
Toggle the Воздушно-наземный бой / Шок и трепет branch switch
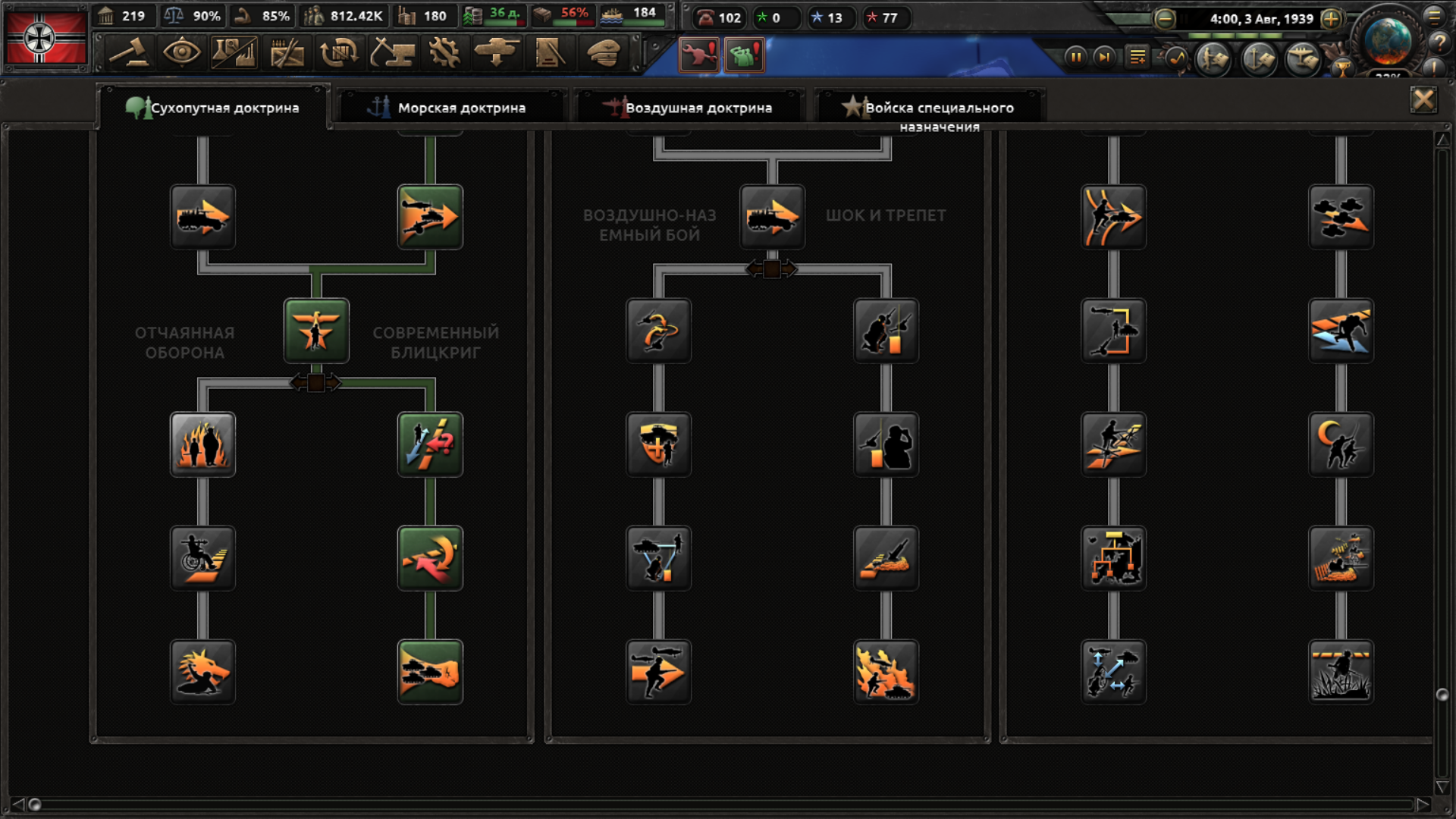(771, 269)
